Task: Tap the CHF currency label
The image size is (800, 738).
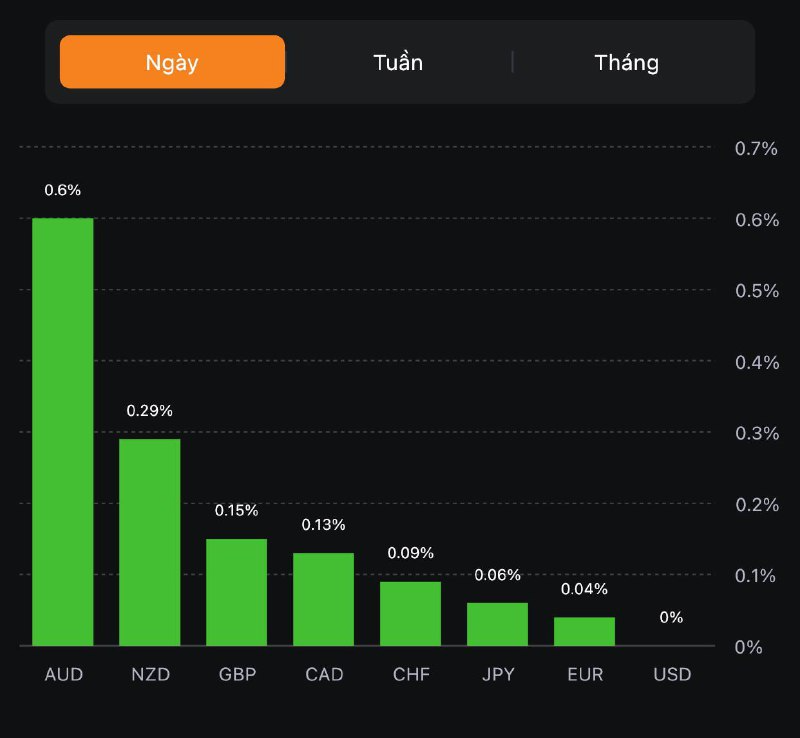Action: 411,674
